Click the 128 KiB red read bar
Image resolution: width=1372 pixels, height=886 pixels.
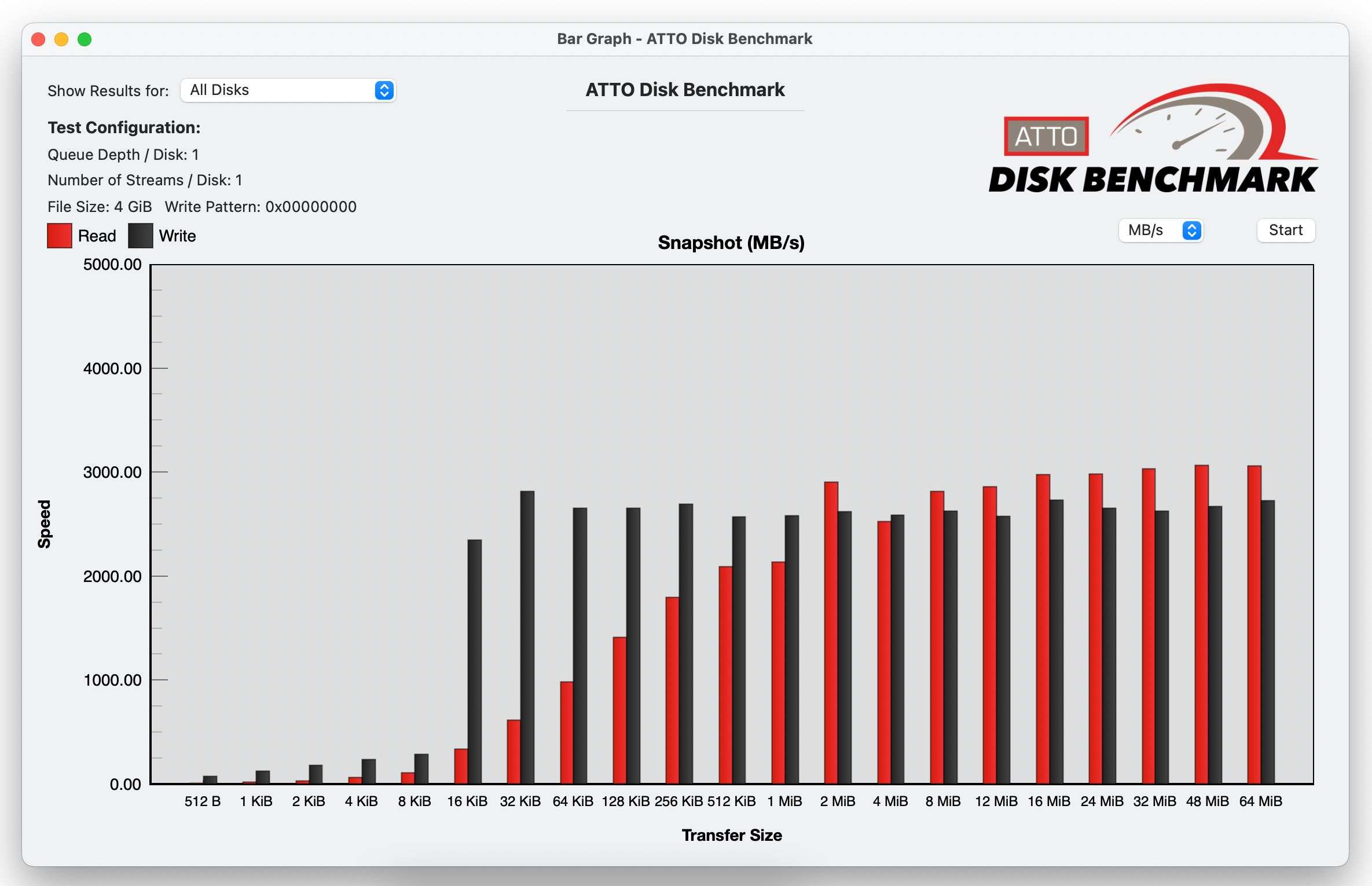(619, 711)
